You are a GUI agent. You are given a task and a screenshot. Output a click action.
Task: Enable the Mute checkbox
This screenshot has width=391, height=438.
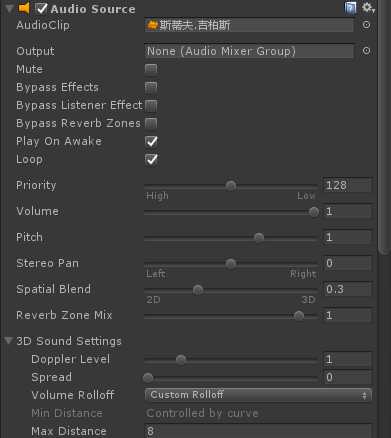point(151,69)
